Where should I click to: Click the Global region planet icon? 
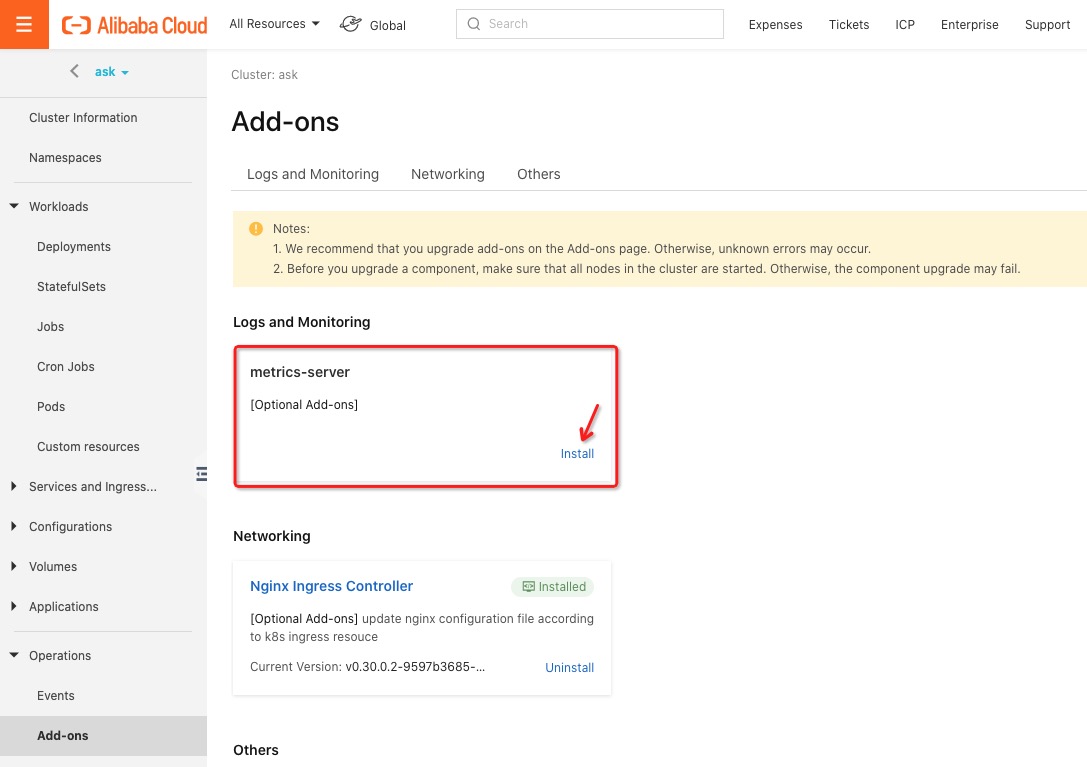tap(350, 24)
